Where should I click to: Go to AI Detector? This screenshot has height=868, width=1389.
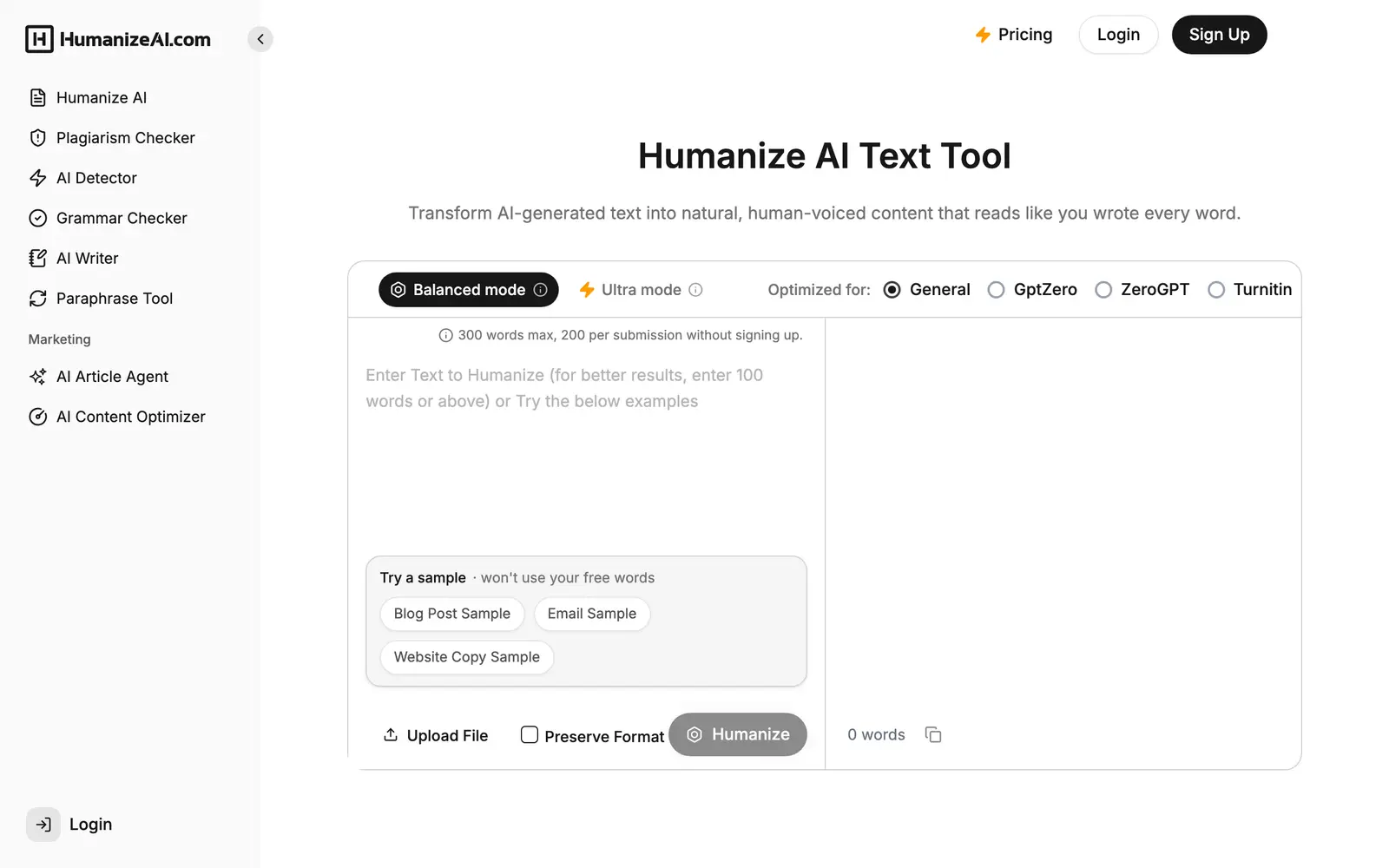[96, 178]
